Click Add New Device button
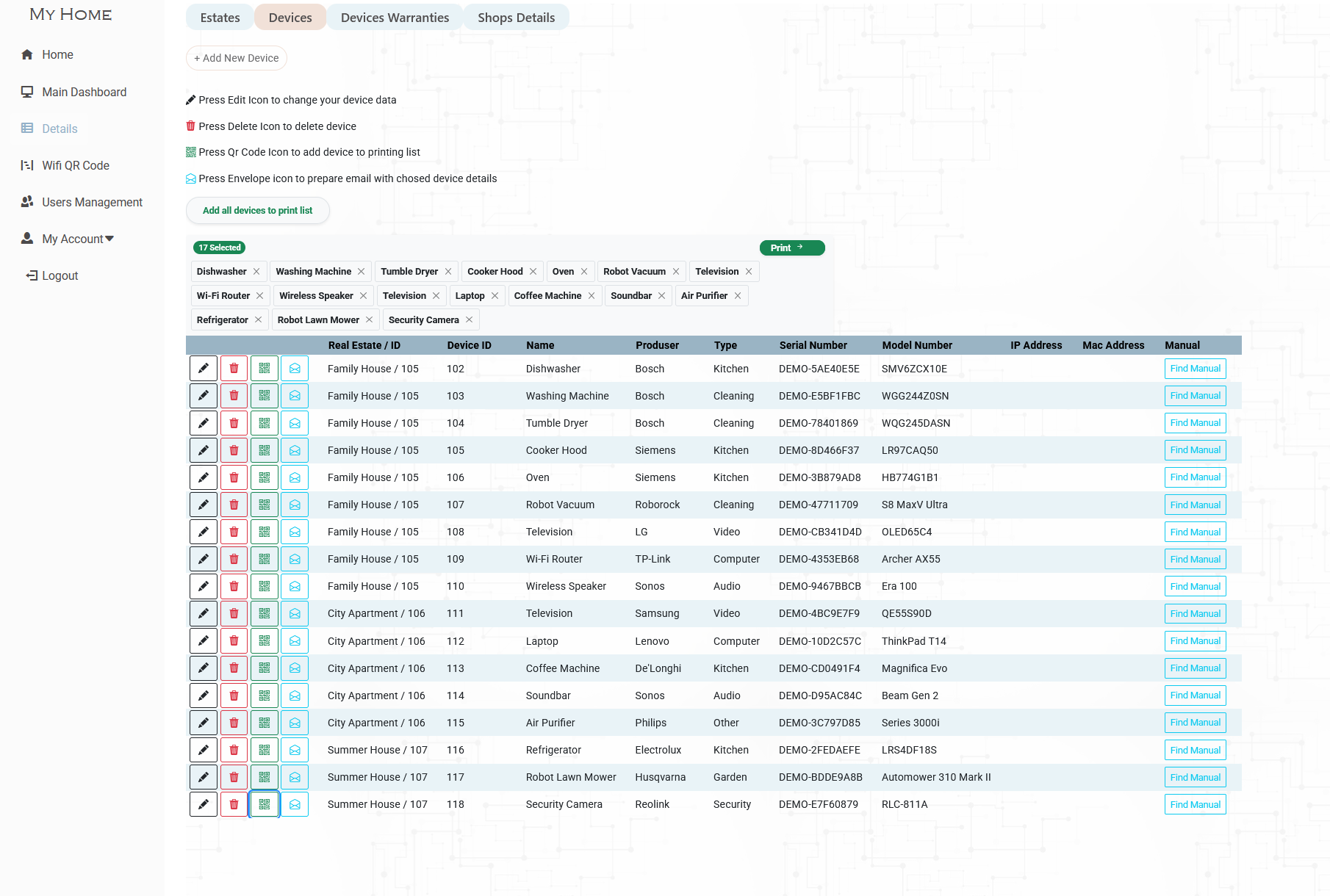Image resolution: width=1330 pixels, height=896 pixels. coord(236,58)
